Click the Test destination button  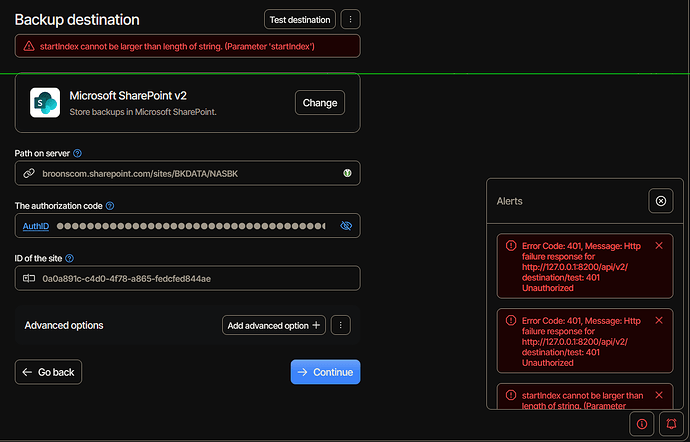tap(300, 19)
